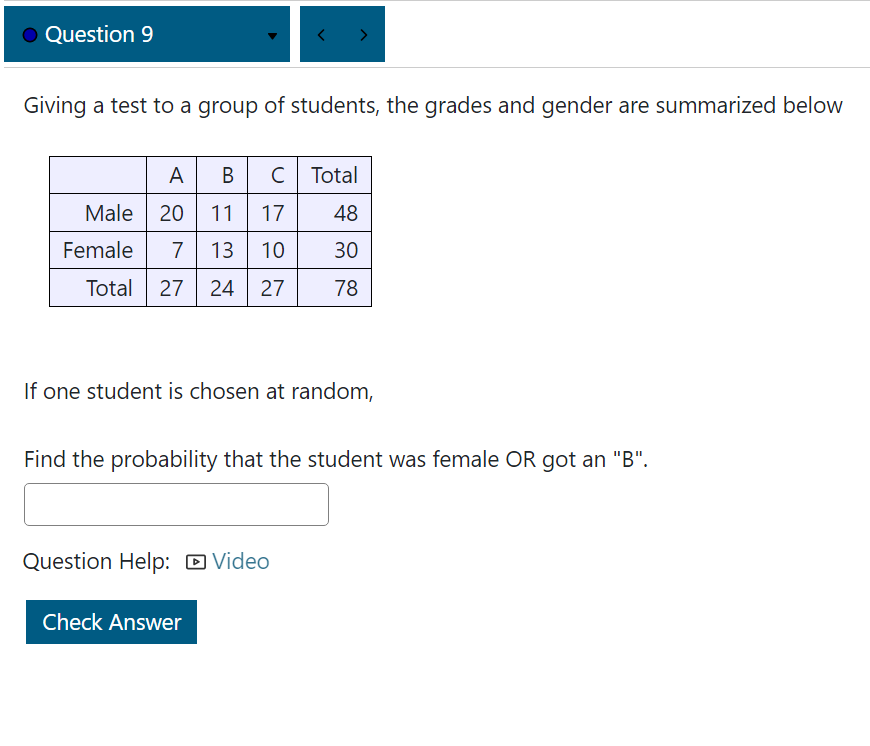Select the navigation arrows button group
This screenshot has width=870, height=746.
point(342,33)
